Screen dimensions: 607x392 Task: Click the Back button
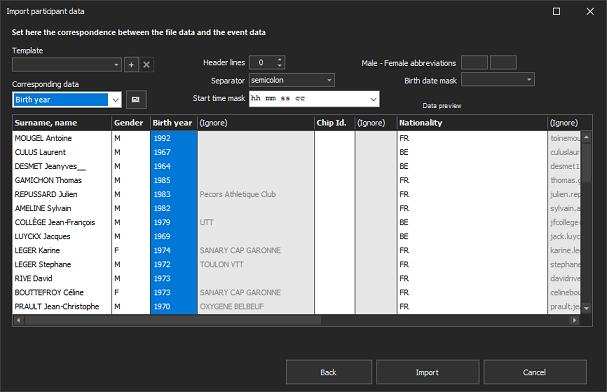329,372
